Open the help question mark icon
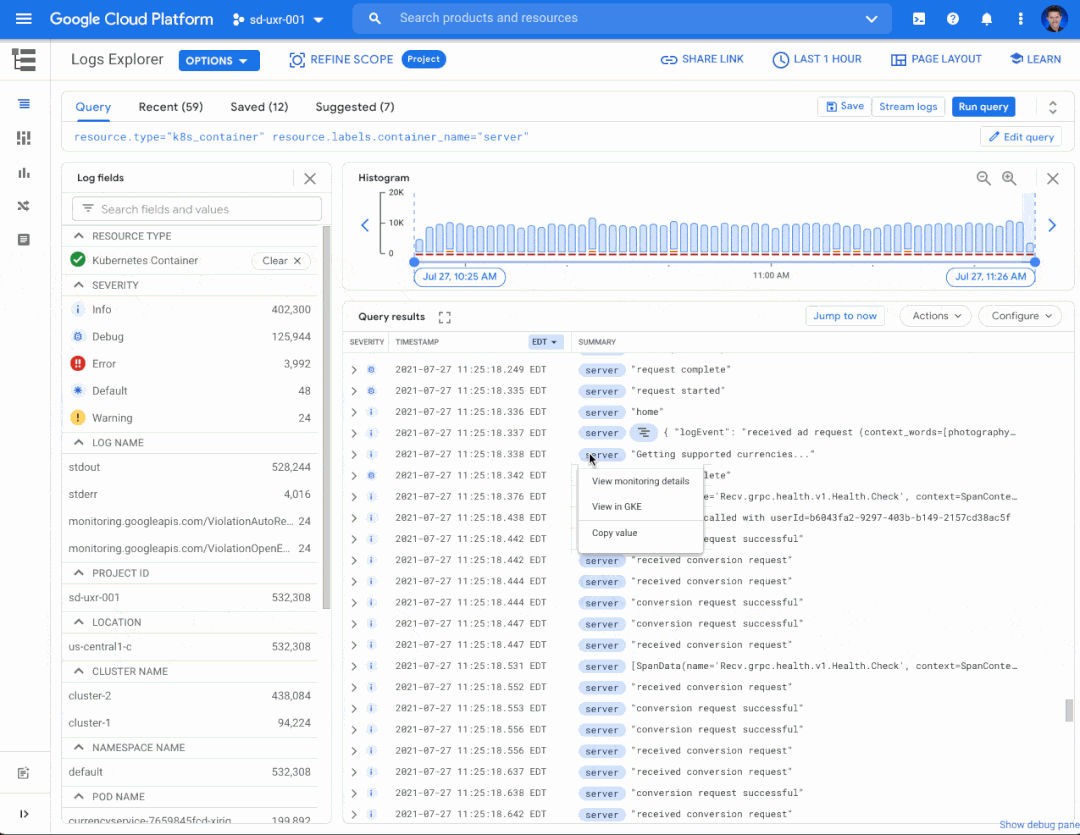Screen dimensions: 1080x835 pos(953,19)
